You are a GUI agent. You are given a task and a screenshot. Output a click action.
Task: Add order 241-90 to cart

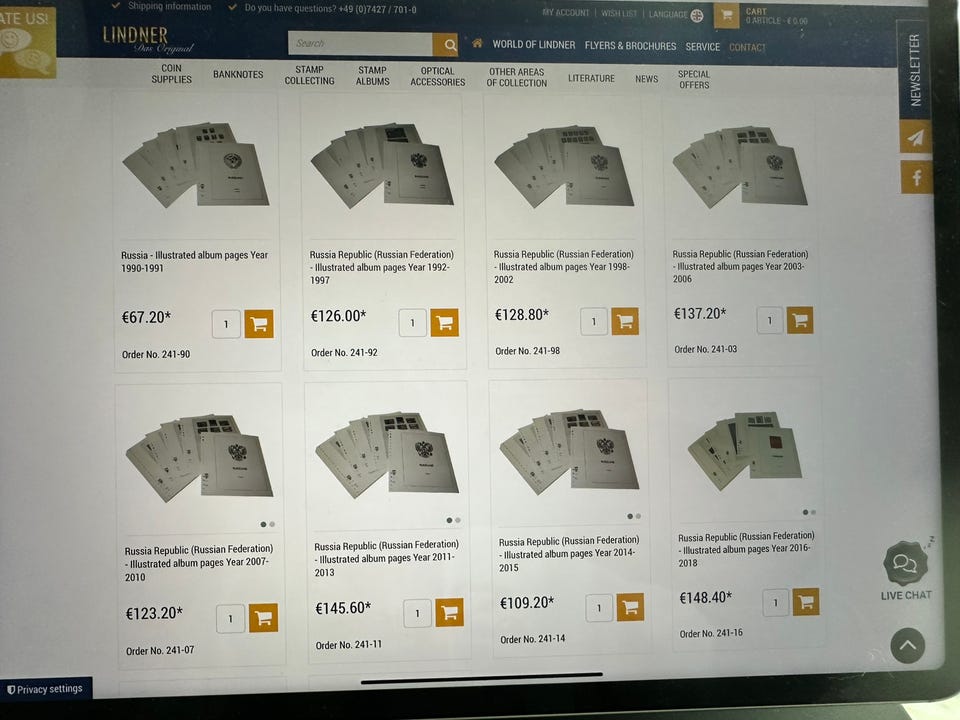259,324
